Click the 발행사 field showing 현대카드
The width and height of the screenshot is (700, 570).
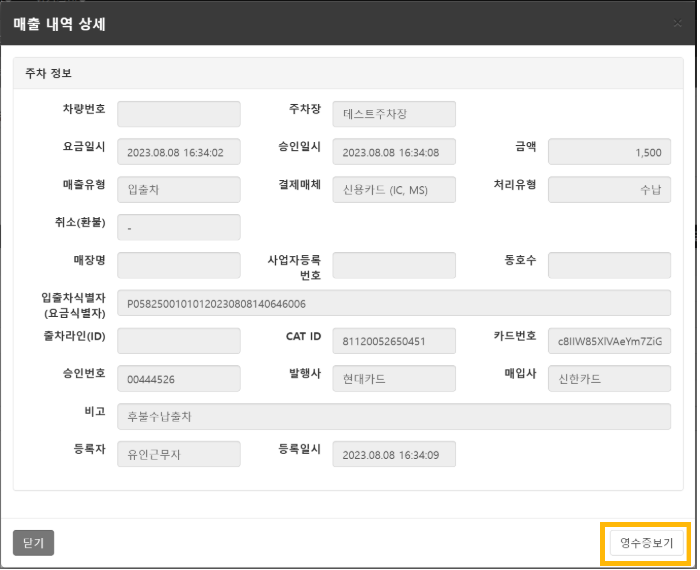coord(395,379)
